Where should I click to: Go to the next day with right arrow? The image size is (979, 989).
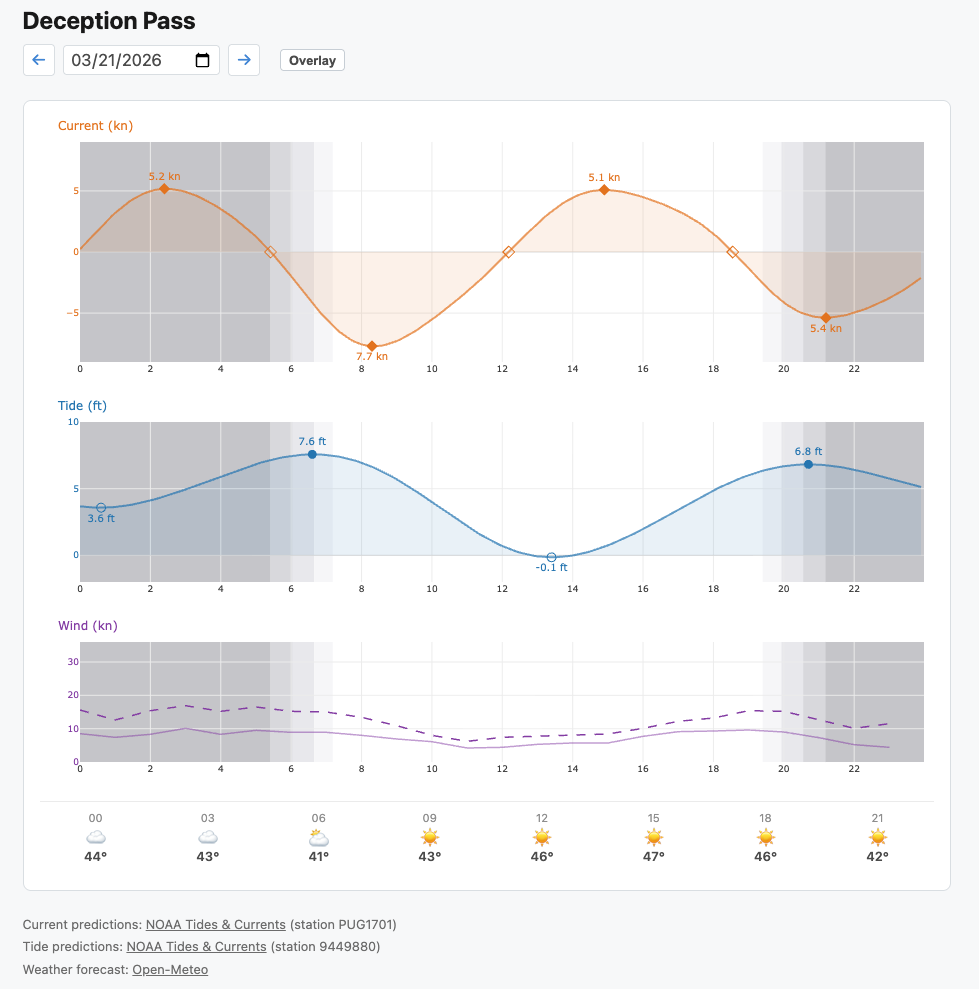click(x=244, y=60)
